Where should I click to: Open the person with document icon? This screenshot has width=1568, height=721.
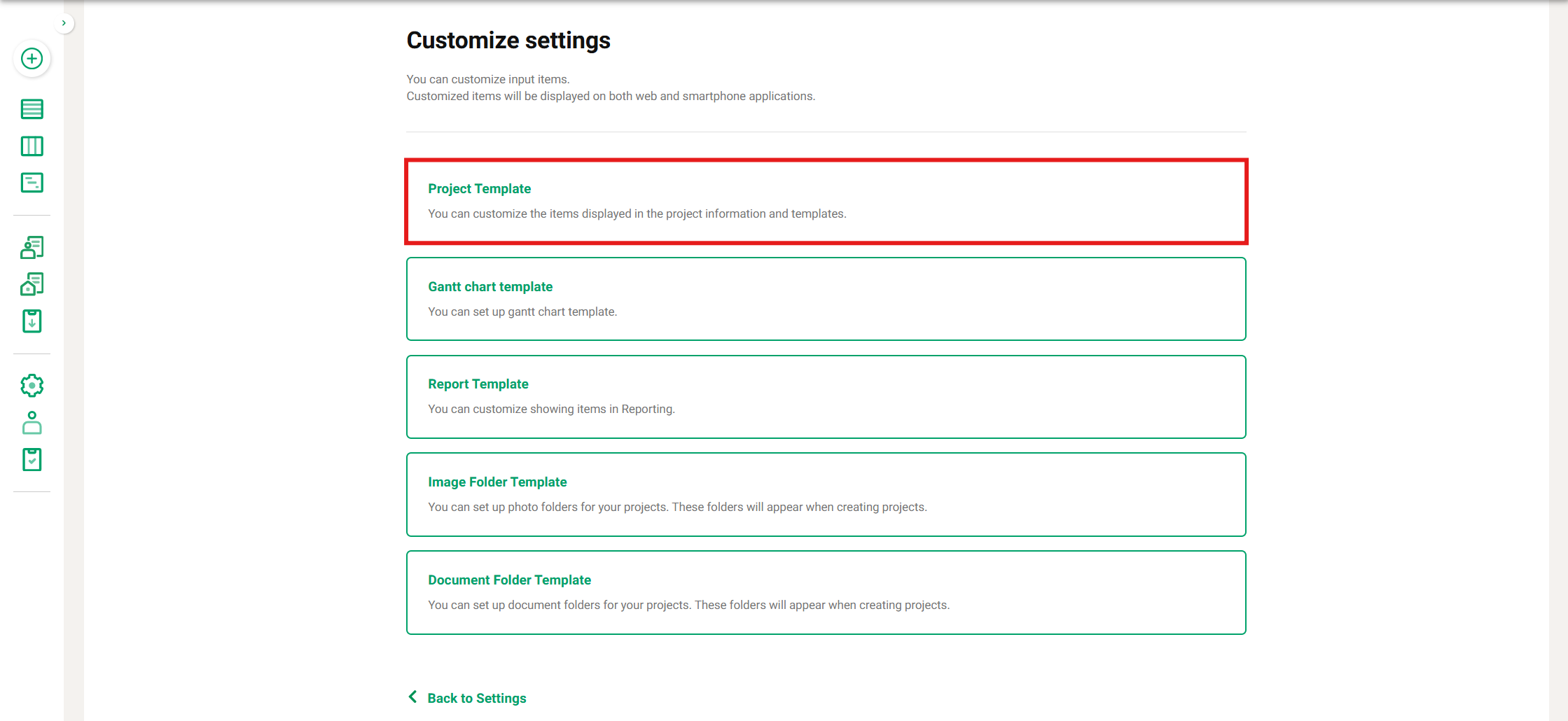[32, 247]
